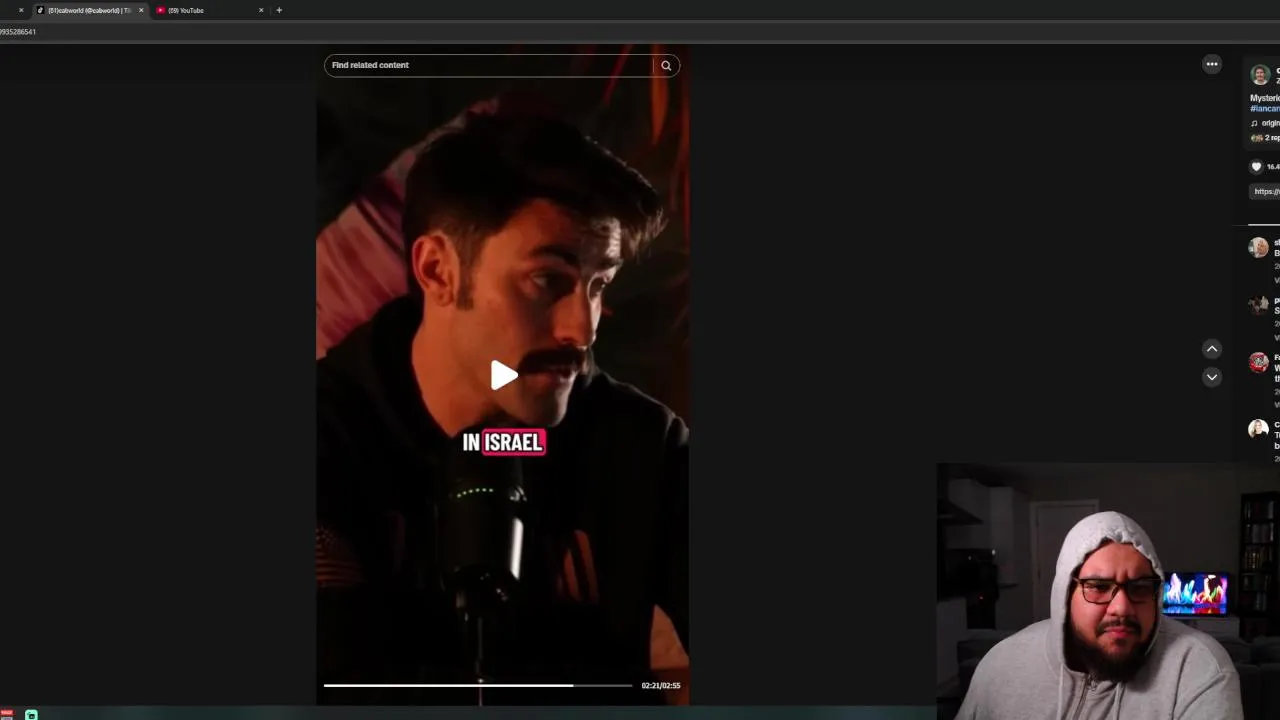Click the first commenter's avatar
Screen dimensions: 1280x720
[1258, 248]
